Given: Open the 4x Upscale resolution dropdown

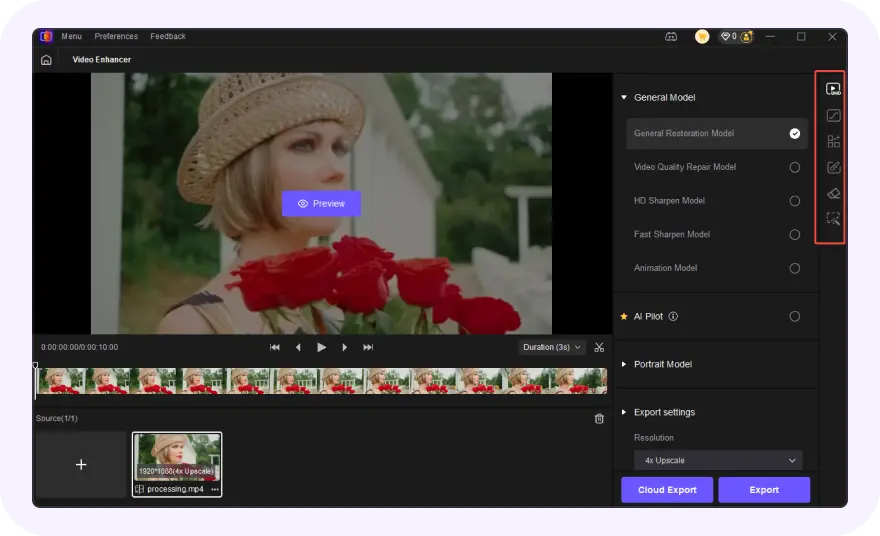Looking at the screenshot, I should pyautogui.click(x=718, y=461).
